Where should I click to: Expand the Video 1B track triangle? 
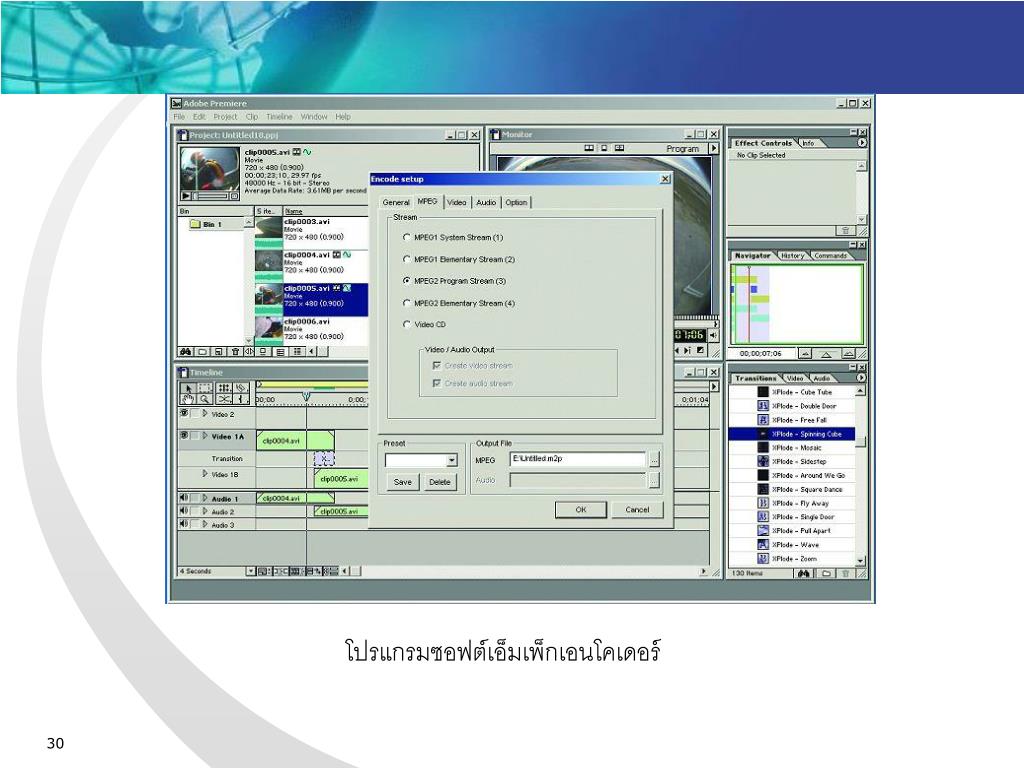pos(204,473)
